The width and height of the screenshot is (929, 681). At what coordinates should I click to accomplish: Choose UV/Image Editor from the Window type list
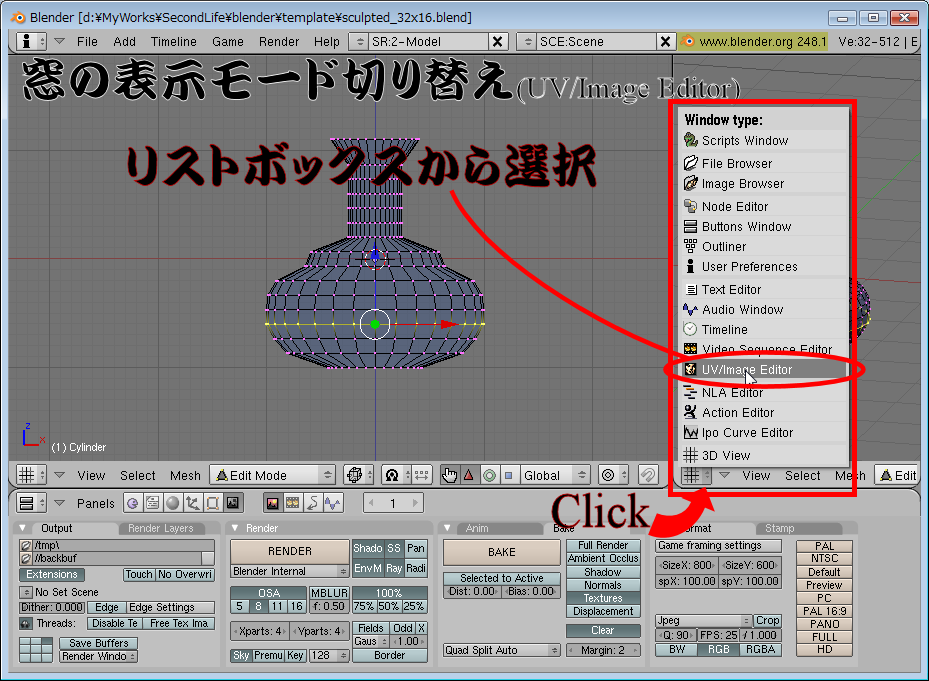(x=764, y=370)
